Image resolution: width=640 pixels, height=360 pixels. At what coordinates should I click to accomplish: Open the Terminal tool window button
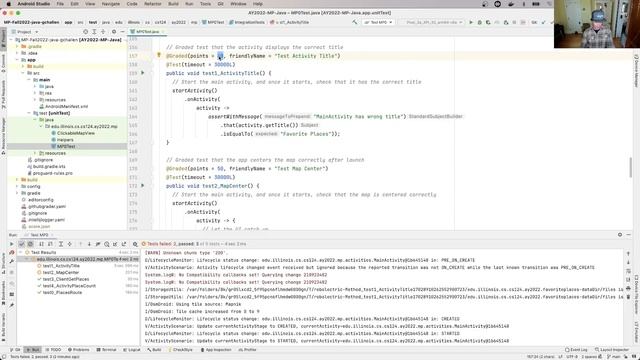click(x=107, y=350)
